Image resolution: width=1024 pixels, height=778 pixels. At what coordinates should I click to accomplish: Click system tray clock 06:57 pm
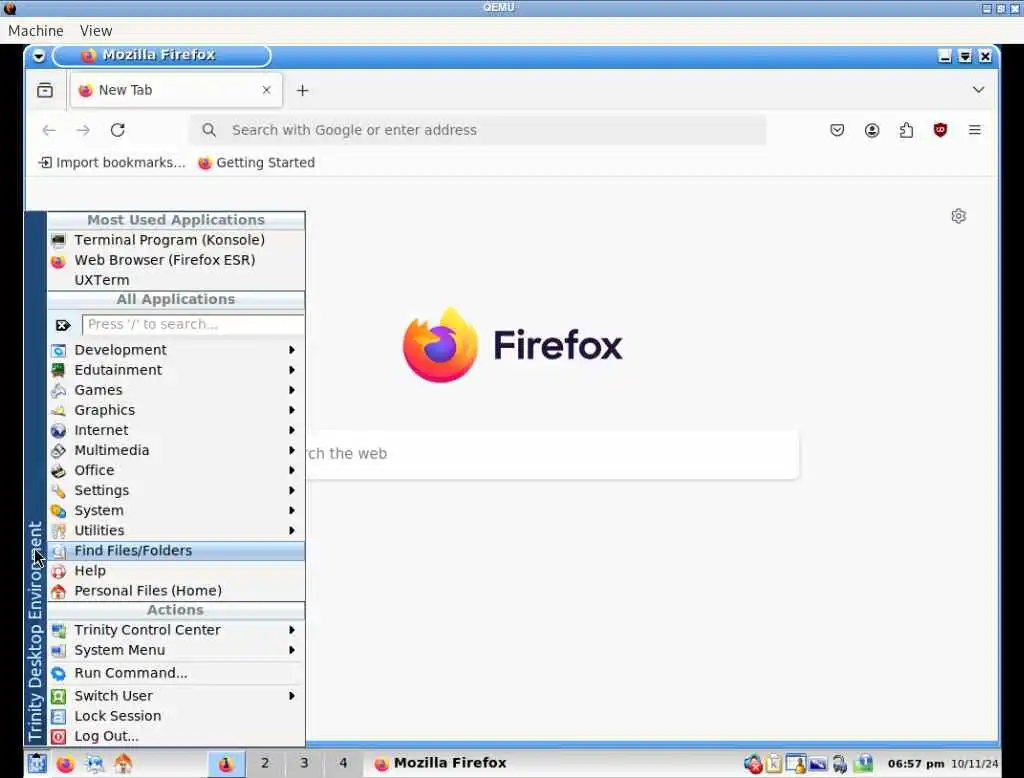pos(916,764)
